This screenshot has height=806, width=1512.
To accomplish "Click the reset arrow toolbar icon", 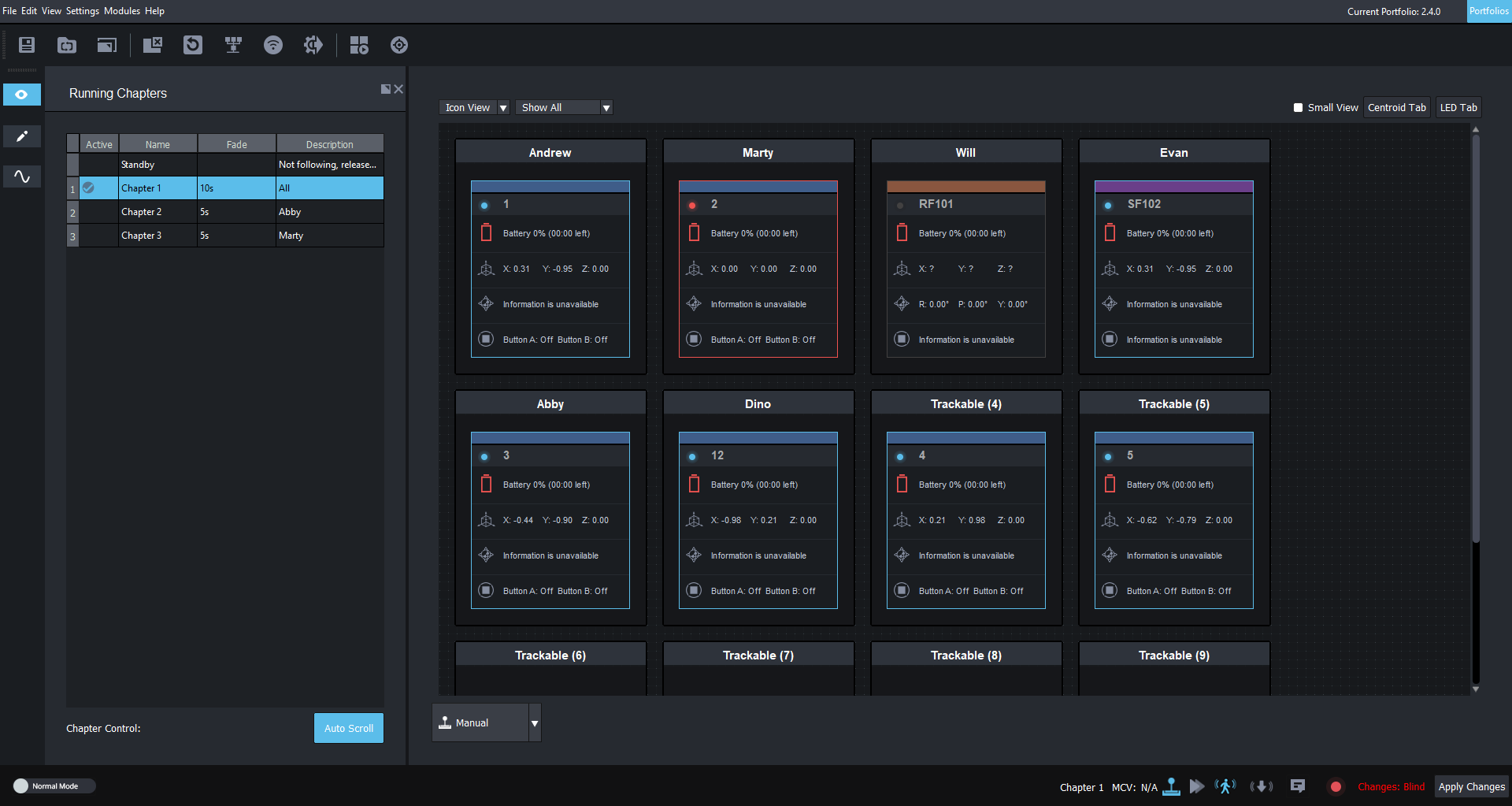I will [193, 45].
